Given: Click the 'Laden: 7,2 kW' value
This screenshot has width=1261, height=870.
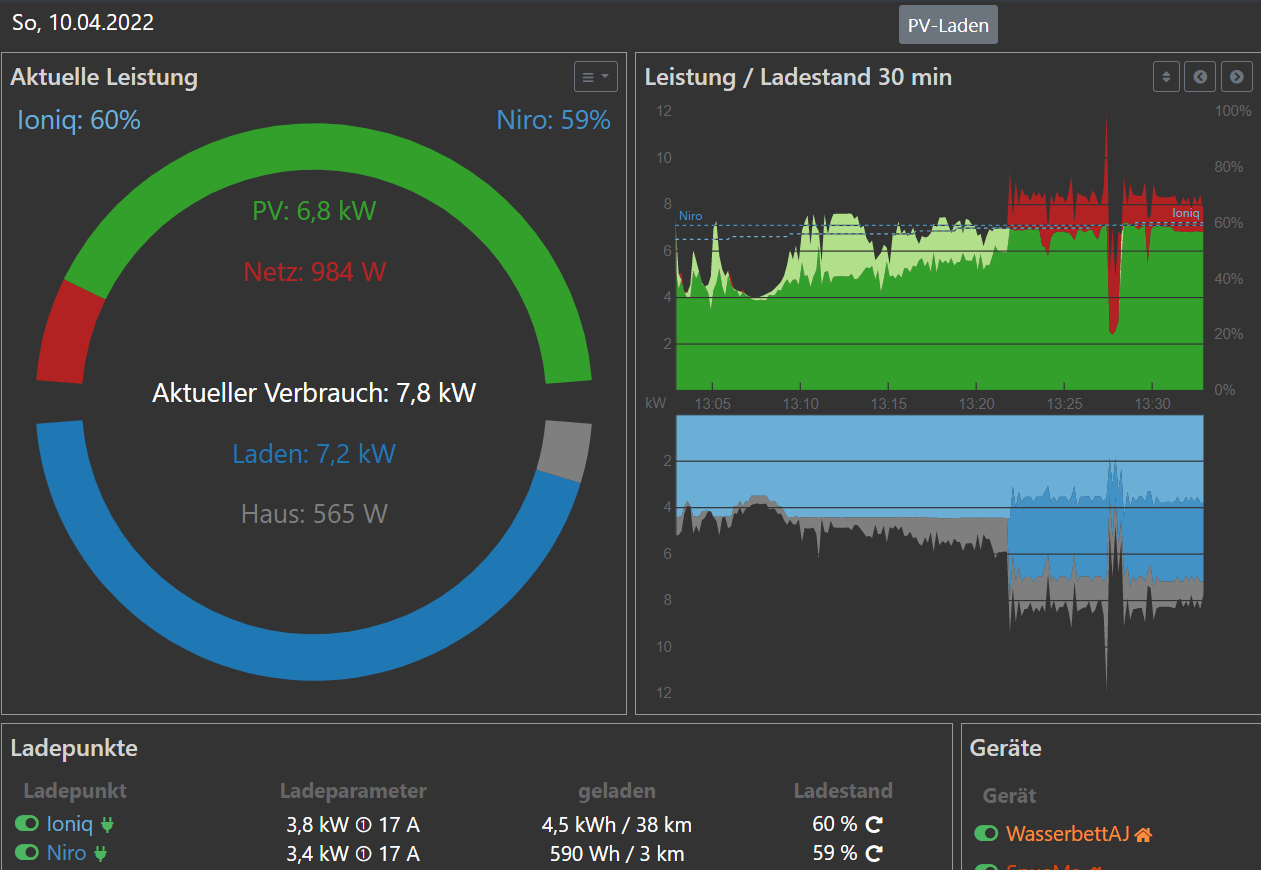Looking at the screenshot, I should click(x=314, y=454).
